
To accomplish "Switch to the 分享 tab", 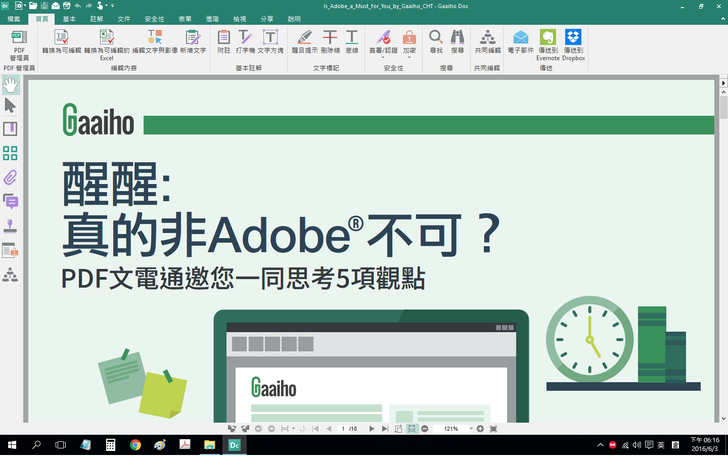I will 266,19.
